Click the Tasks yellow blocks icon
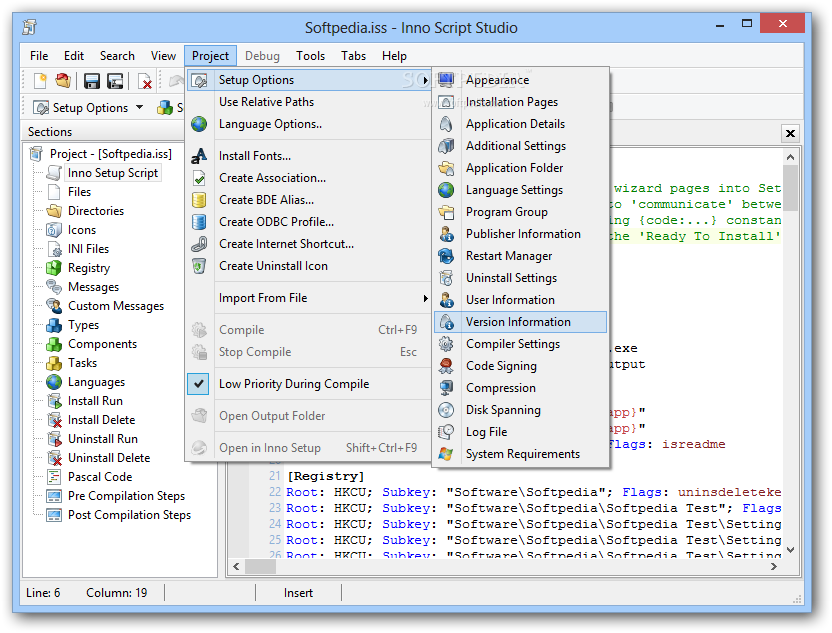 point(54,363)
